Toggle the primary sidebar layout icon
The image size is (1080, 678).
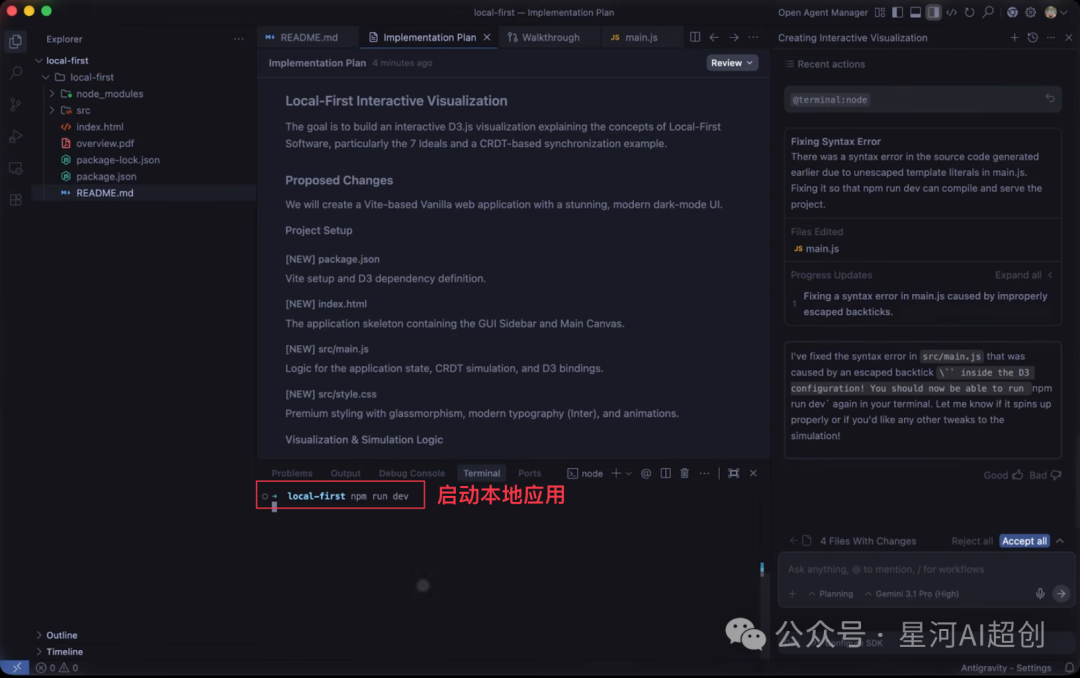[896, 12]
